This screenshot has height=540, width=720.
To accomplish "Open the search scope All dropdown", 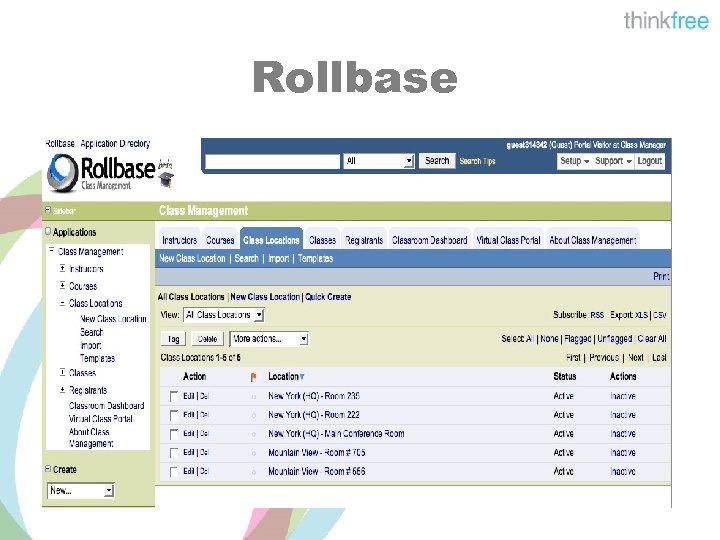I will 379,161.
